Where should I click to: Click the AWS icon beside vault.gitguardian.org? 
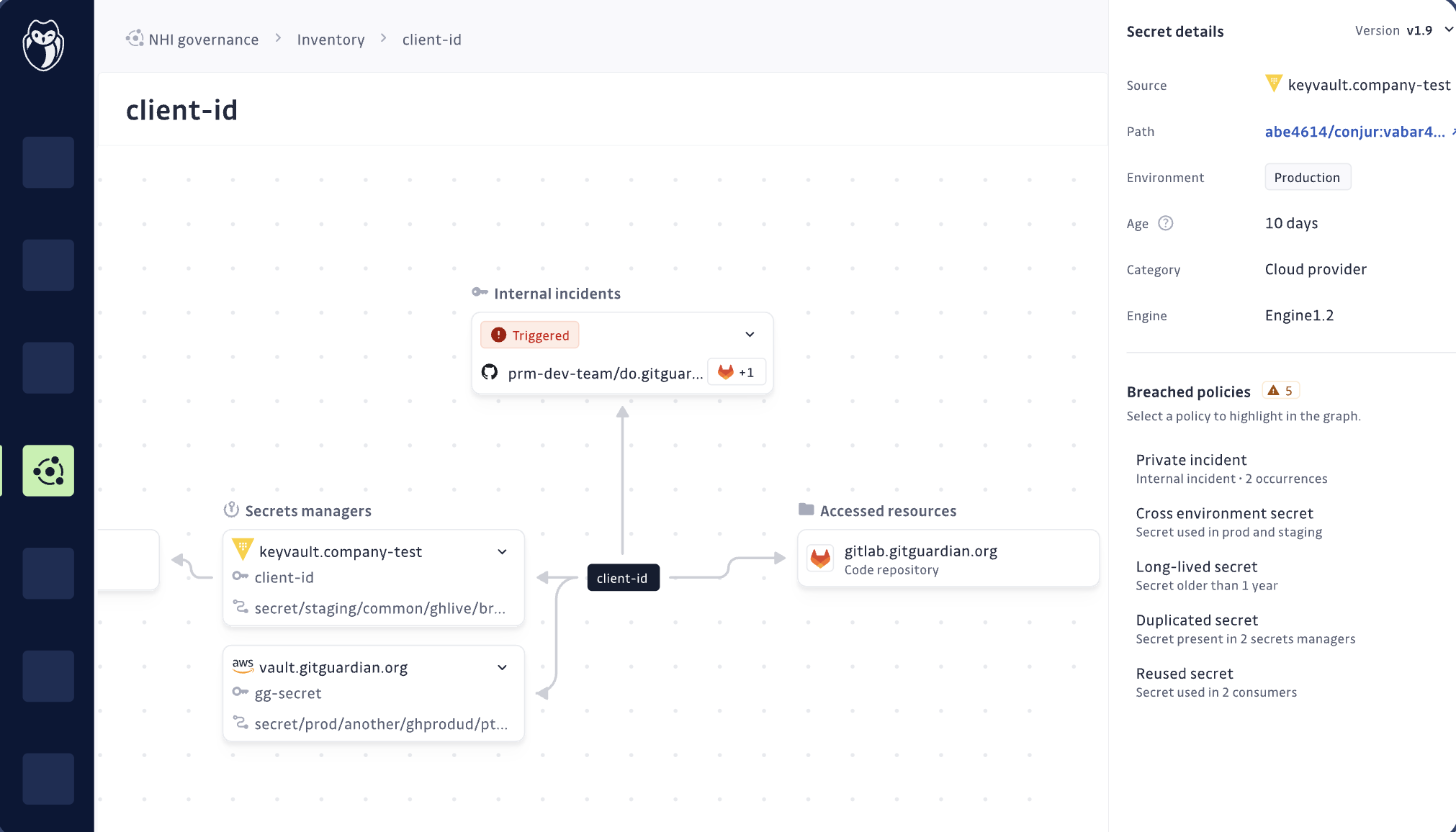[x=243, y=666]
